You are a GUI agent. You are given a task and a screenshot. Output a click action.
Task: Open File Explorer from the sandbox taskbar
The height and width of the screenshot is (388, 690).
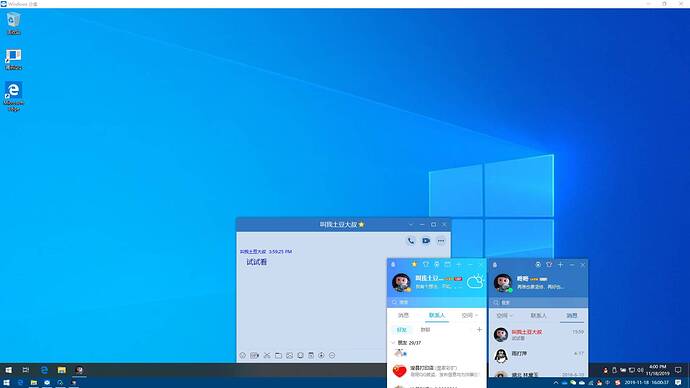coord(62,370)
